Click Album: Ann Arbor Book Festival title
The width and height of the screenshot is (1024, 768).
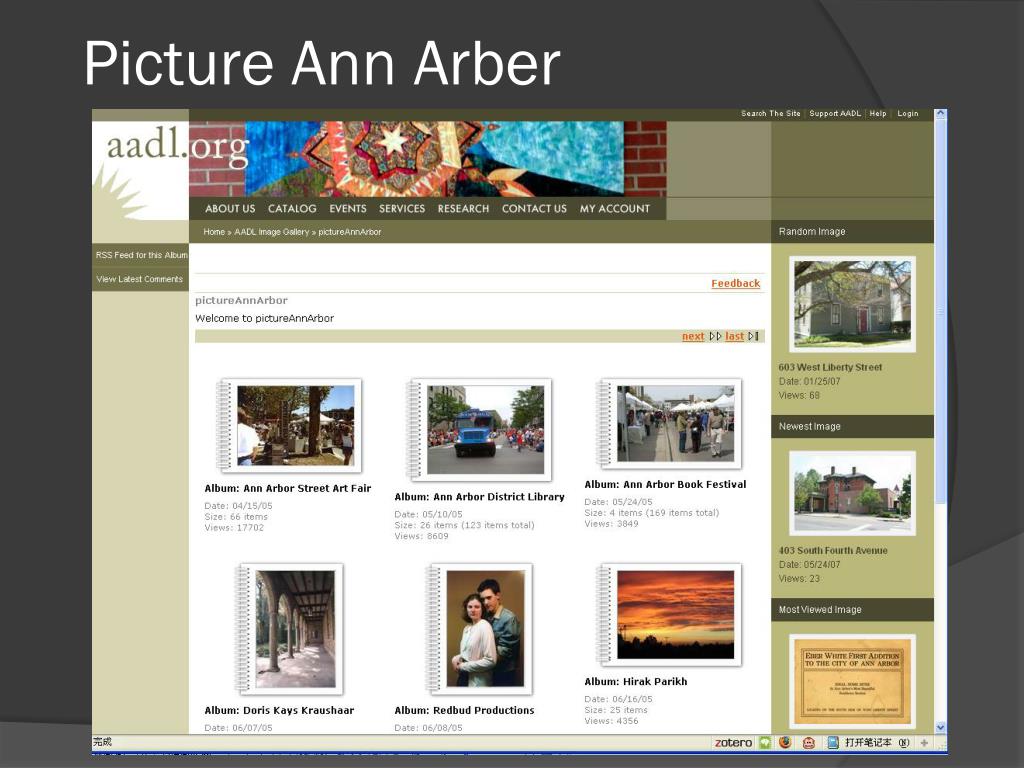tap(665, 485)
